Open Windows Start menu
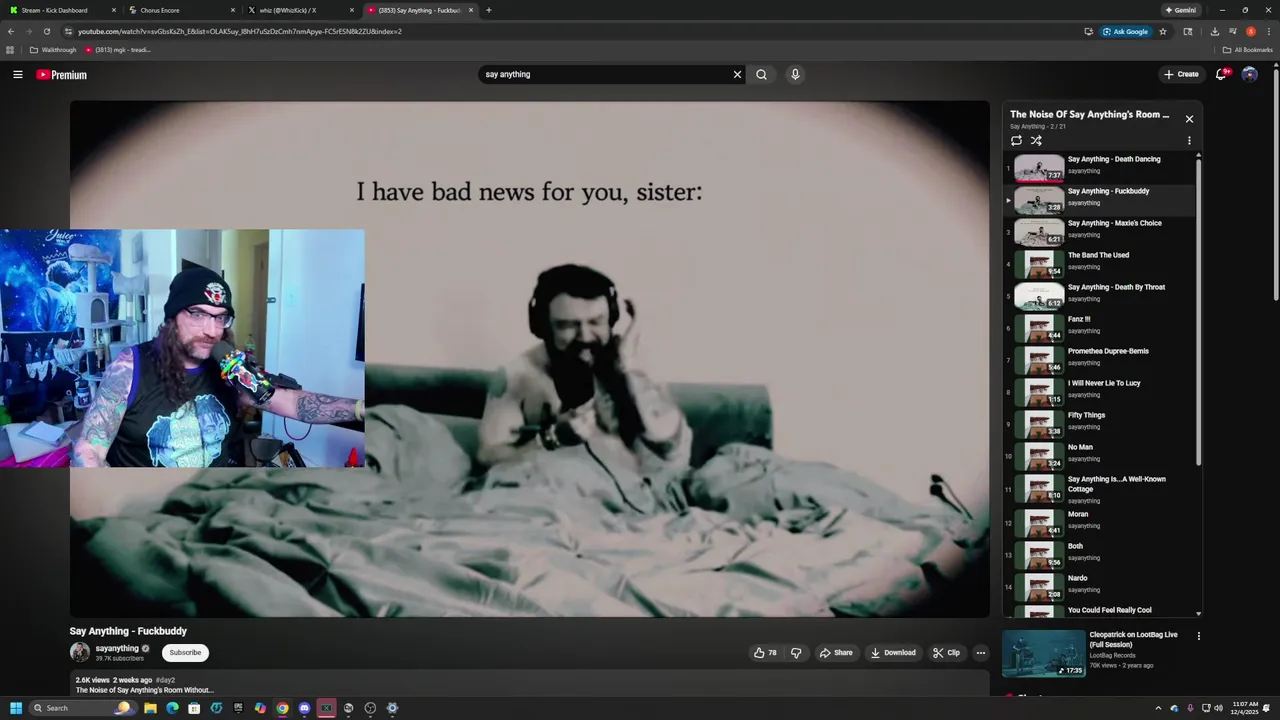Viewport: 1280px width, 720px height. 16,708
